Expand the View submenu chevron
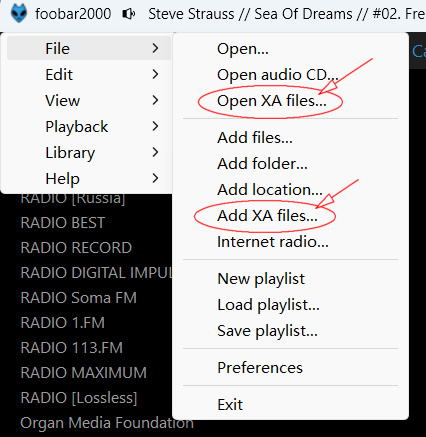This screenshot has height=437, width=426. 155,100
